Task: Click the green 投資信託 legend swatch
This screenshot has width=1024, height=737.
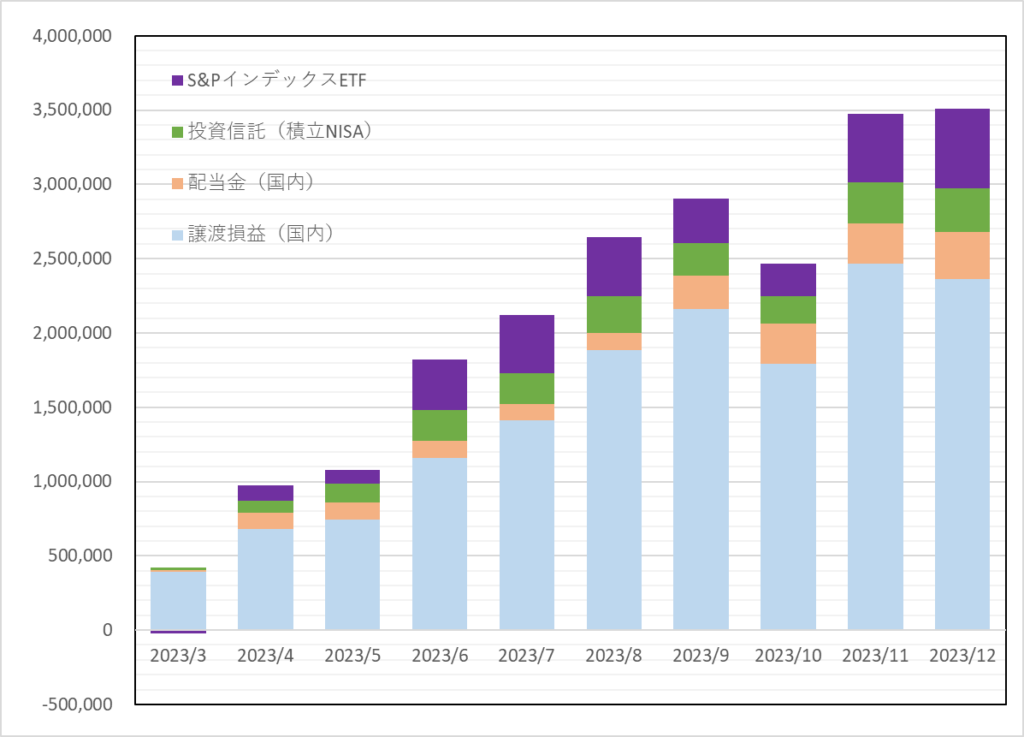Action: pyautogui.click(x=177, y=132)
